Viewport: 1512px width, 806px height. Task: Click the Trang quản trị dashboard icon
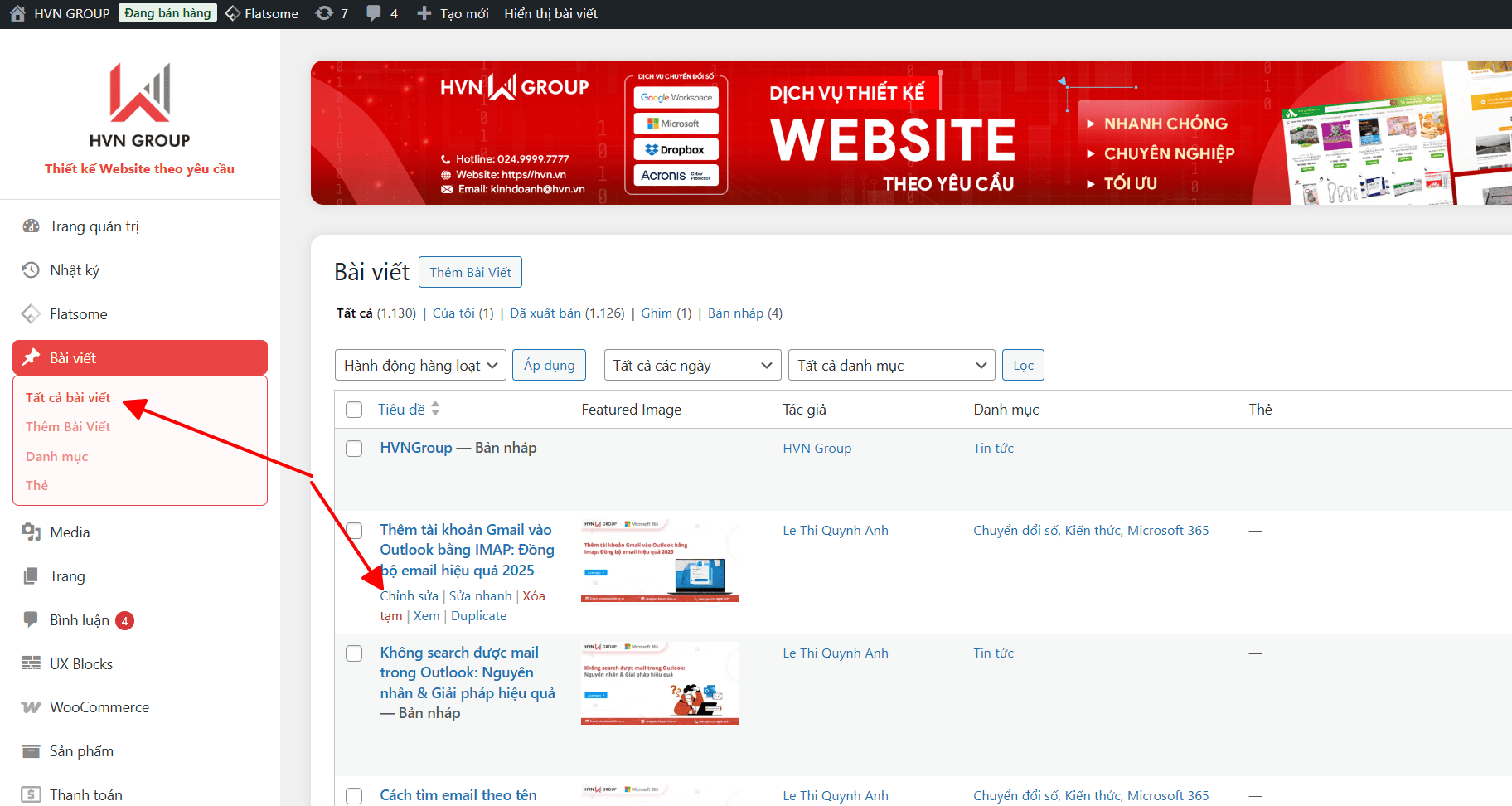(31, 226)
